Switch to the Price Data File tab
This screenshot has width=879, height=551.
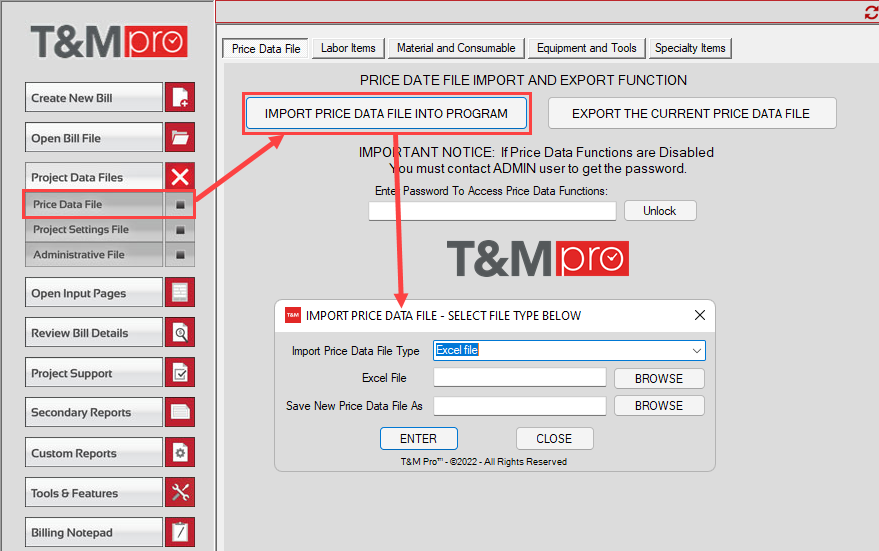(266, 49)
